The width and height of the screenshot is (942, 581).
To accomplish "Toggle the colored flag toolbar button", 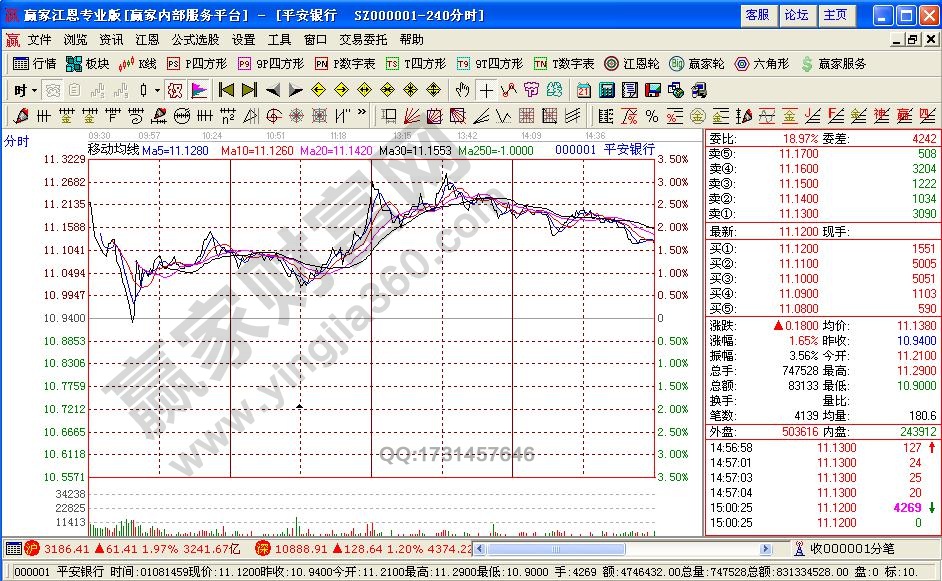I will coord(199,90).
